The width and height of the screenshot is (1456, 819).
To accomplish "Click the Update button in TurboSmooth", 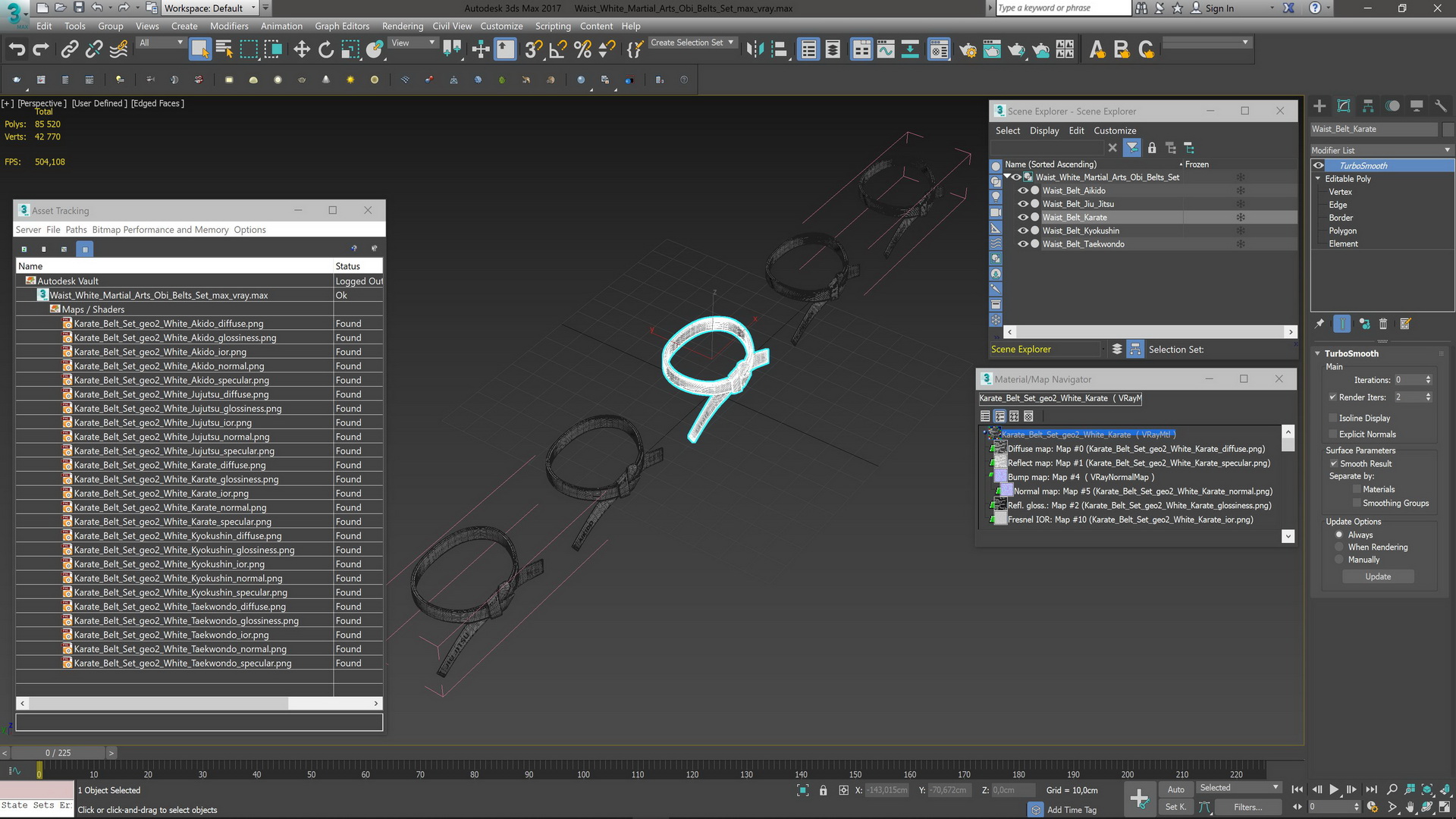I will pos(1378,576).
